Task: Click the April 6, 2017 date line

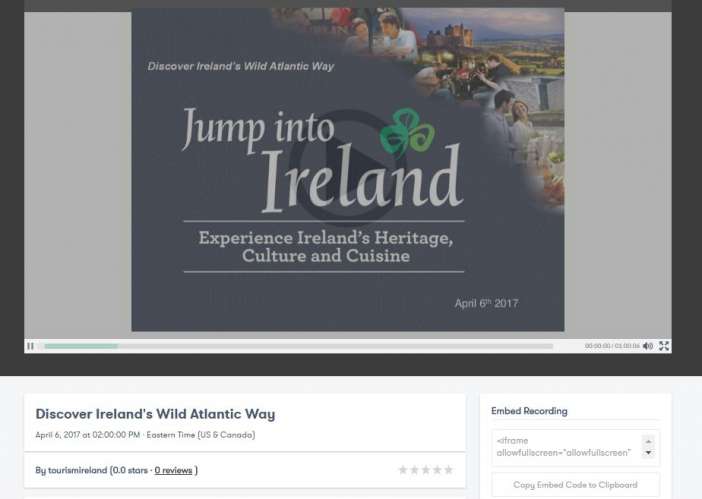Action: point(145,435)
